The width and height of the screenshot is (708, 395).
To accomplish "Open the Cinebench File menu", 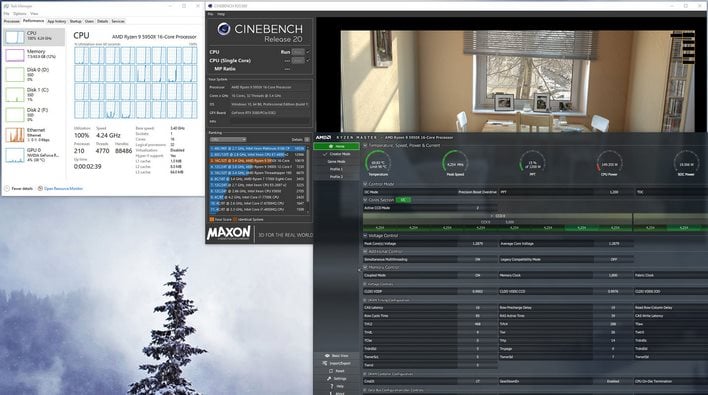I will click(x=210, y=14).
